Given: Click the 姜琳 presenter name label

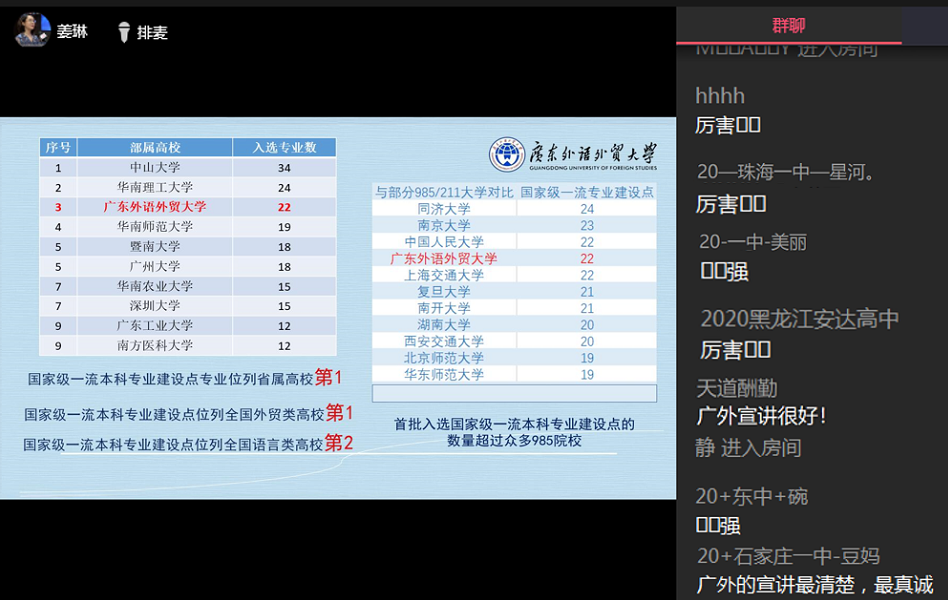Looking at the screenshot, I should tap(66, 31).
